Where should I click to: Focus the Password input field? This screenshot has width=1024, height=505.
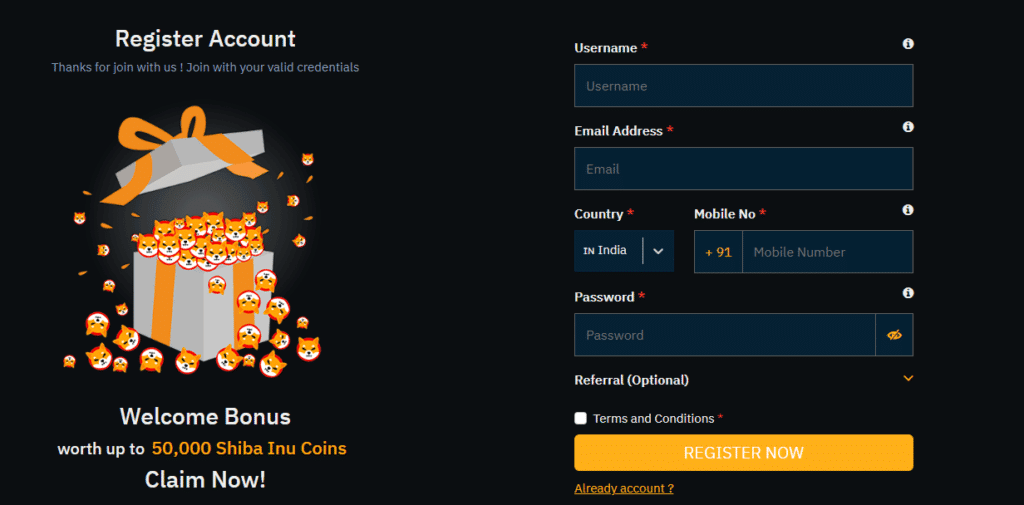click(x=725, y=335)
